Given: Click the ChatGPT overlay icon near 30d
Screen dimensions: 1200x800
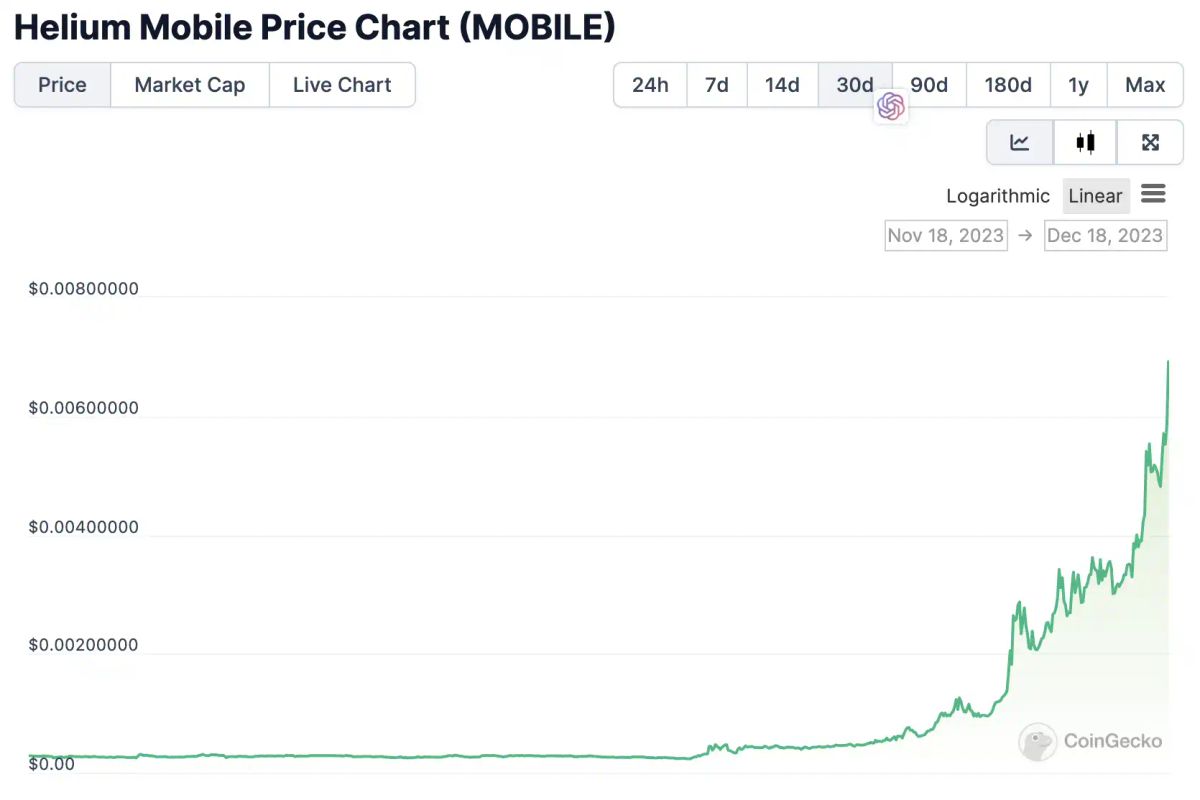Looking at the screenshot, I should 890,106.
